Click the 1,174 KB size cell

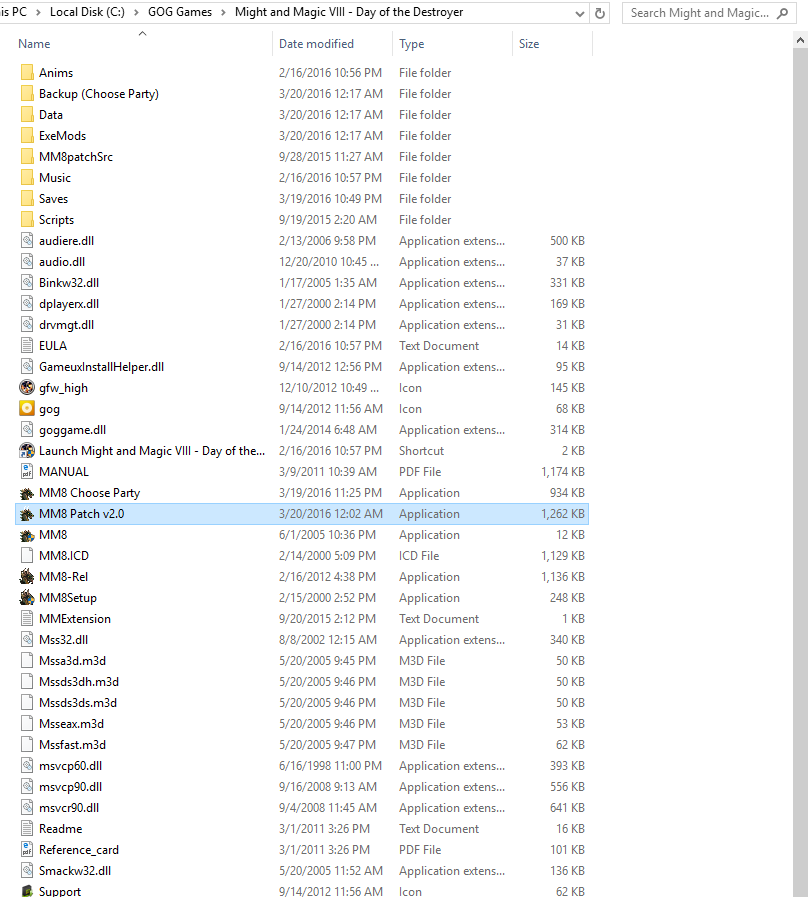coord(563,472)
